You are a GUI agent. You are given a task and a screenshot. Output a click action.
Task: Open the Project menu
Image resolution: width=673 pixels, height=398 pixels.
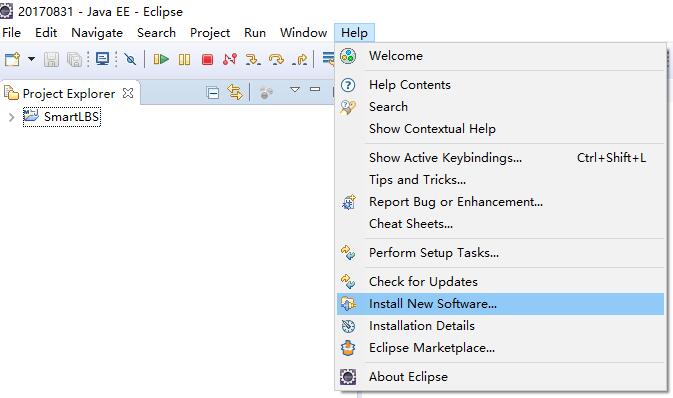coord(210,33)
